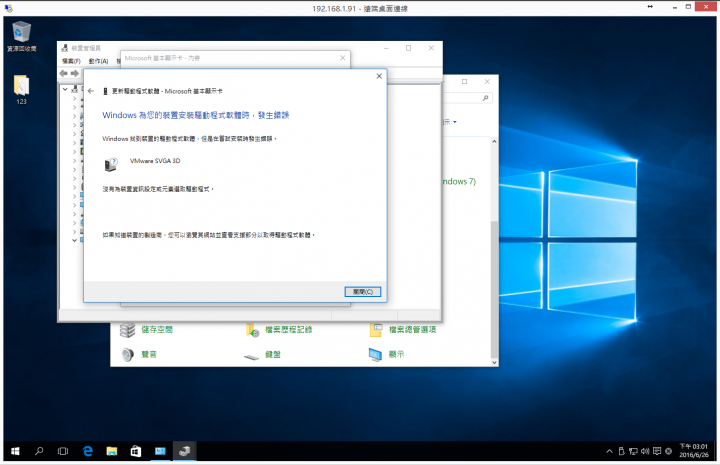Click the network tray icon
The height and width of the screenshot is (465, 720).
pyautogui.click(x=633, y=451)
